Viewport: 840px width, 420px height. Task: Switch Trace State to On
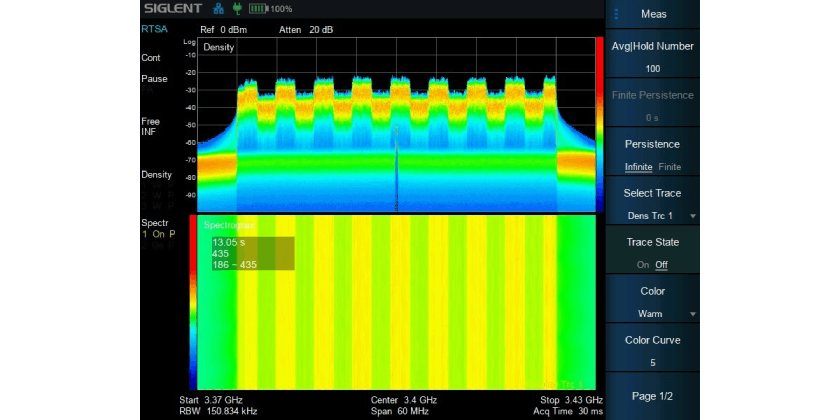pyautogui.click(x=643, y=265)
